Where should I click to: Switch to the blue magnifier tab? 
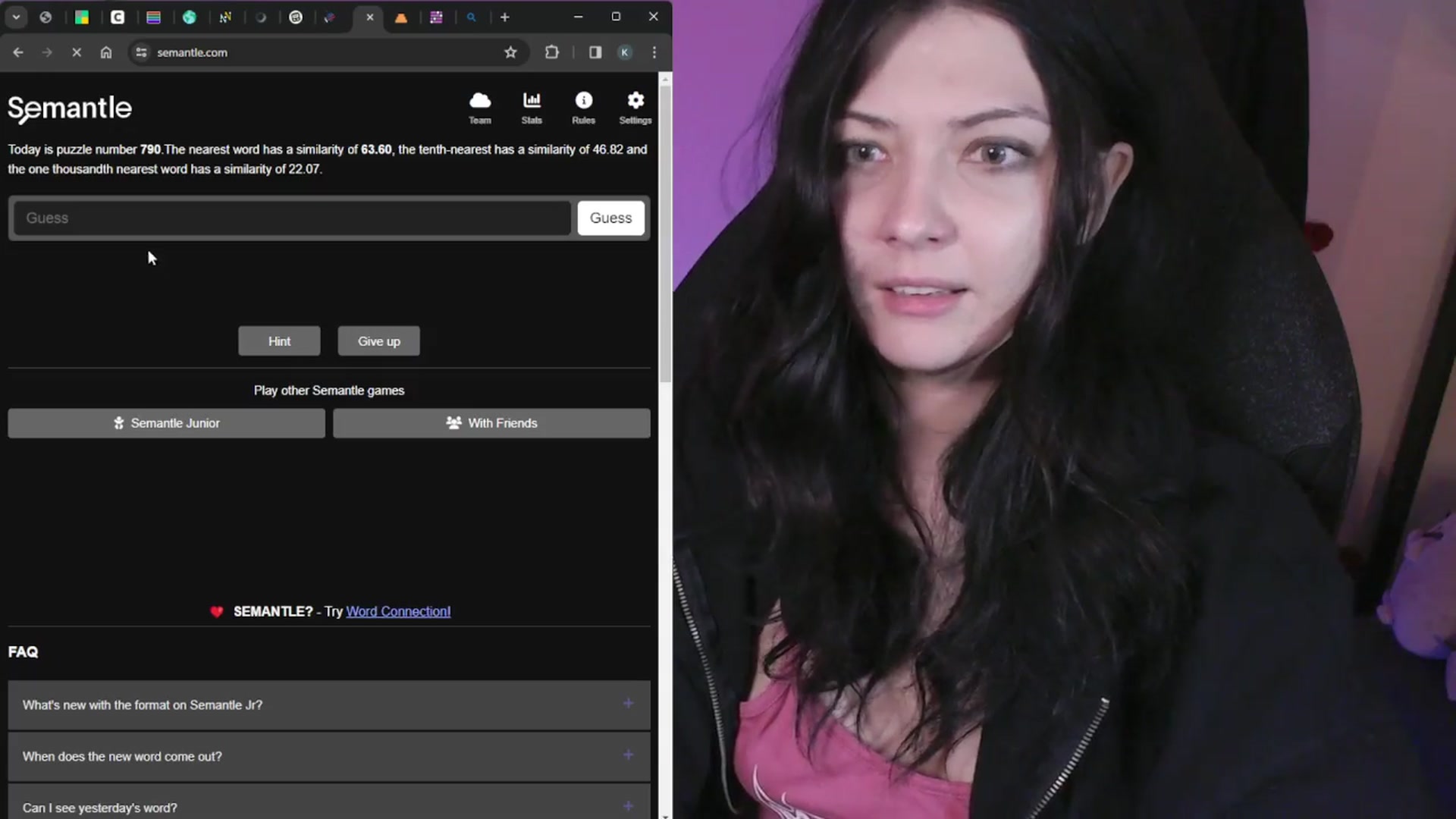tap(472, 17)
